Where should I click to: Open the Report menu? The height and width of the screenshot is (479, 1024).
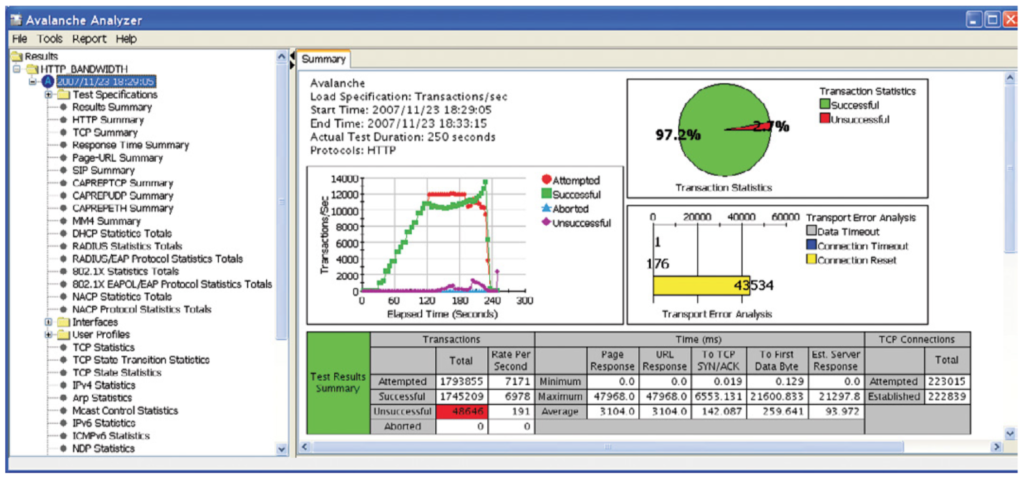tap(89, 39)
